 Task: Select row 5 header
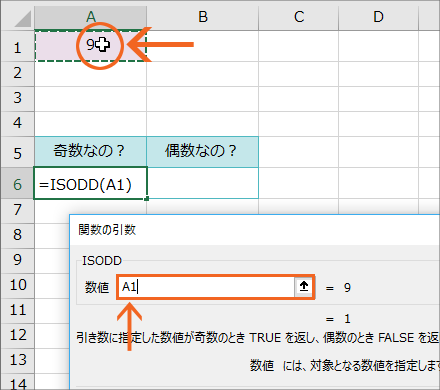(17, 152)
